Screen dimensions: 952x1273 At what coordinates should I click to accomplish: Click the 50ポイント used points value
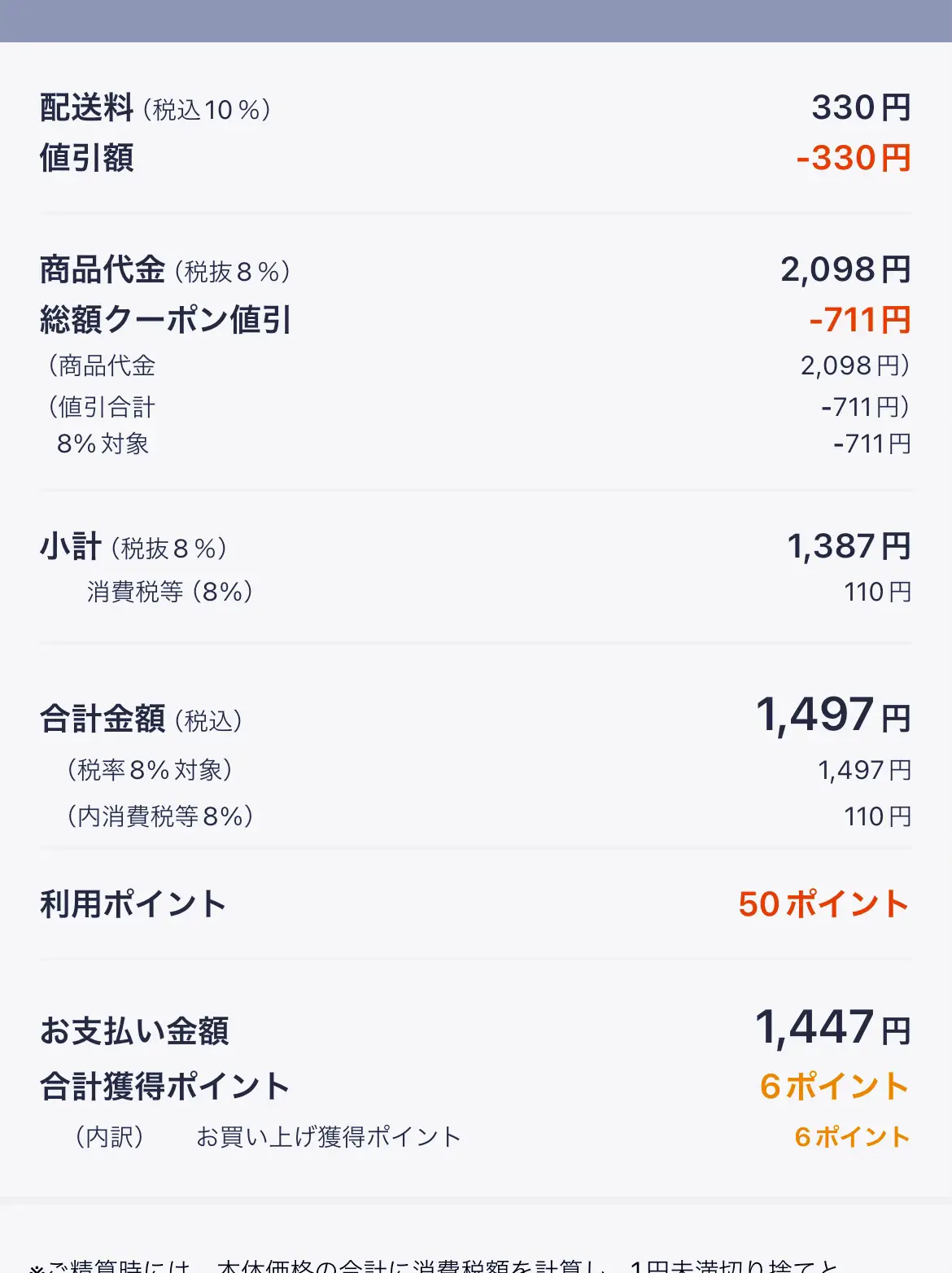823,904
